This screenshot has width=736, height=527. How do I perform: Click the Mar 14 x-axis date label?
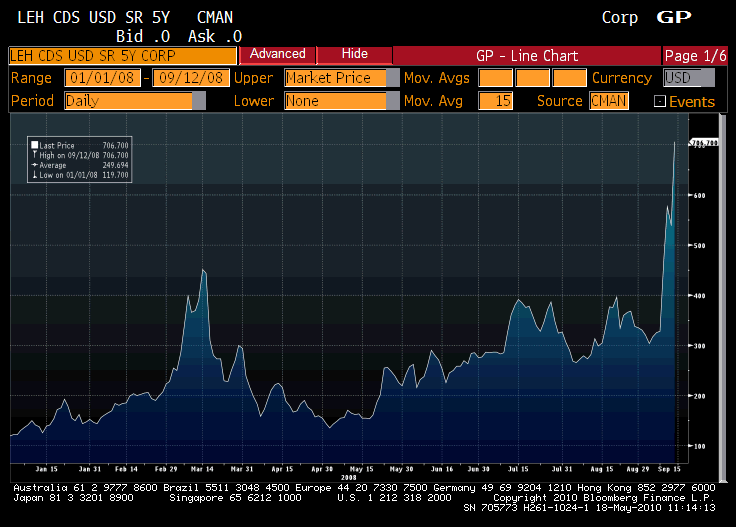[202, 469]
